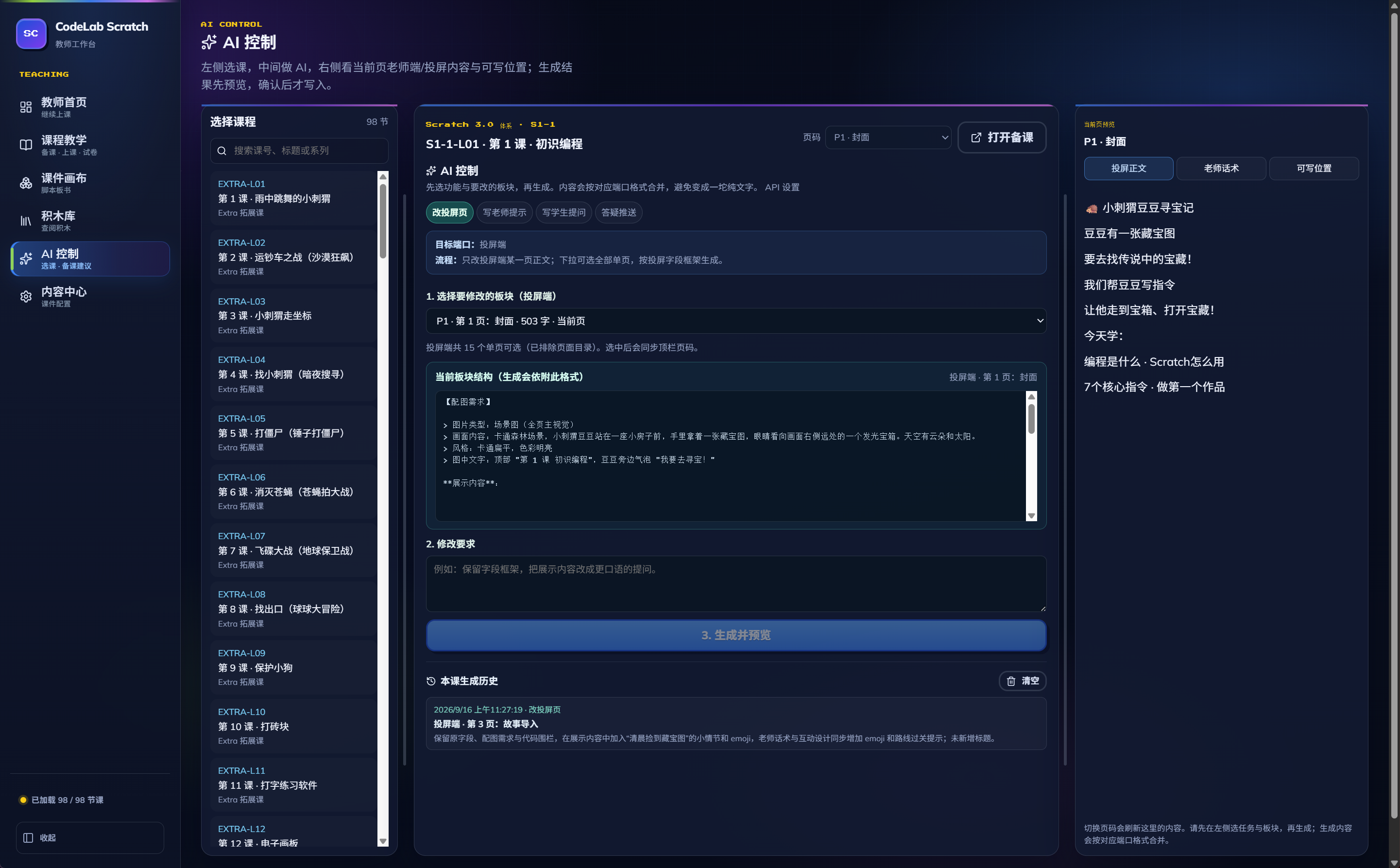Select course EXTRA-L06 消灭苍蝇
This screenshot has height=868, width=1400.
tap(293, 492)
